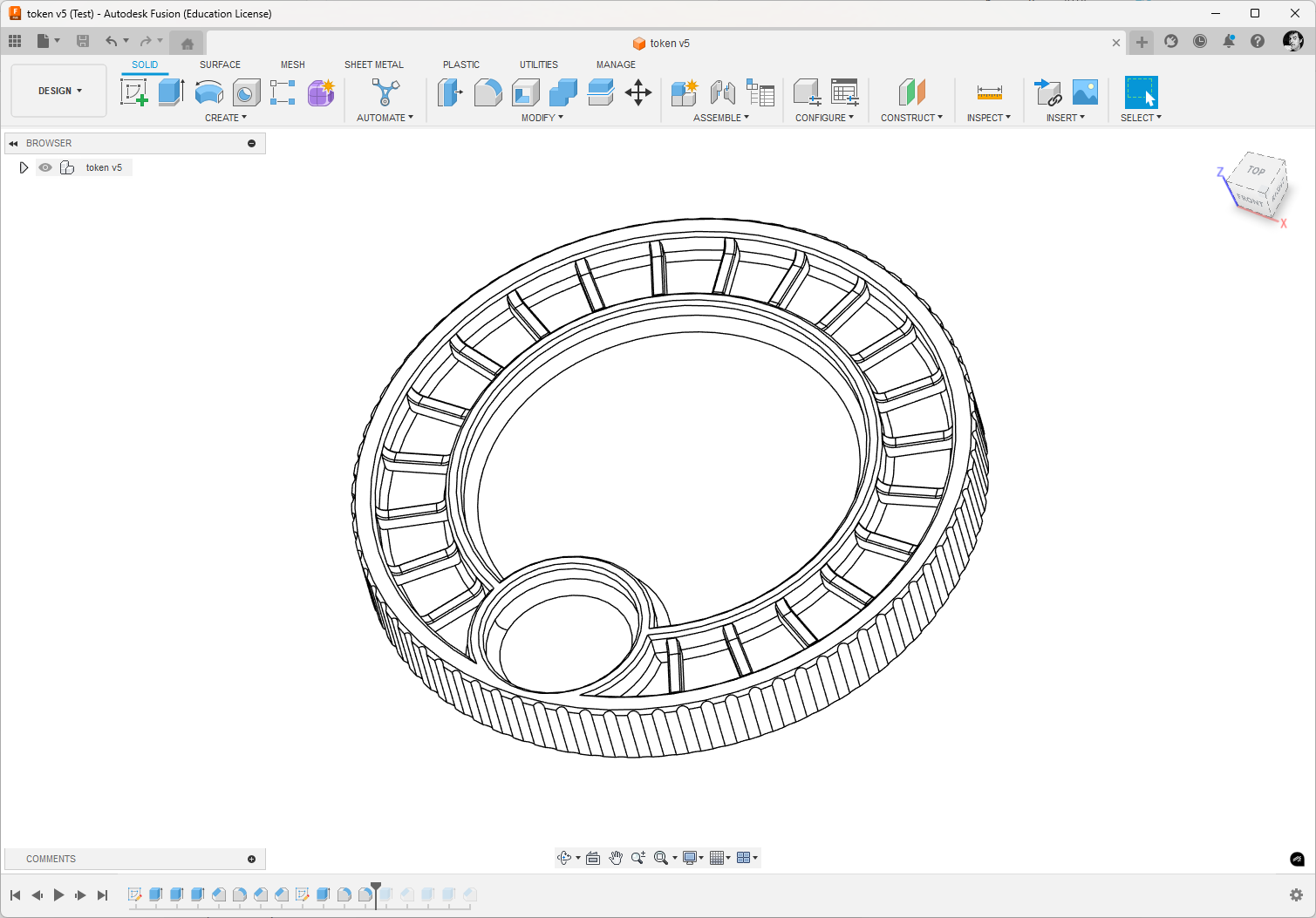Click the Fillet tool icon
Image resolution: width=1316 pixels, height=918 pixels.
click(488, 92)
